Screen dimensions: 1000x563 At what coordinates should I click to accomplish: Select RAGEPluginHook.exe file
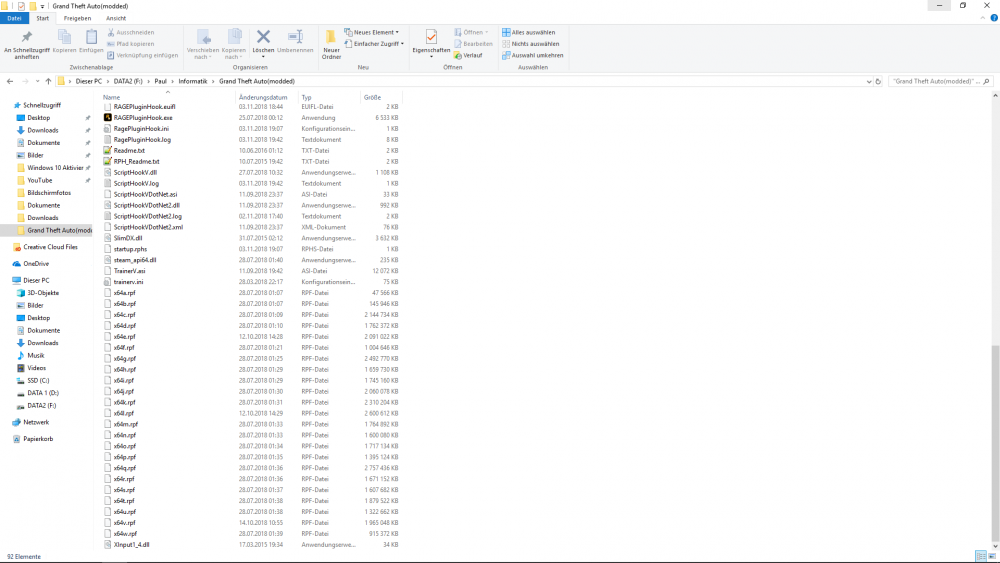(x=143, y=117)
